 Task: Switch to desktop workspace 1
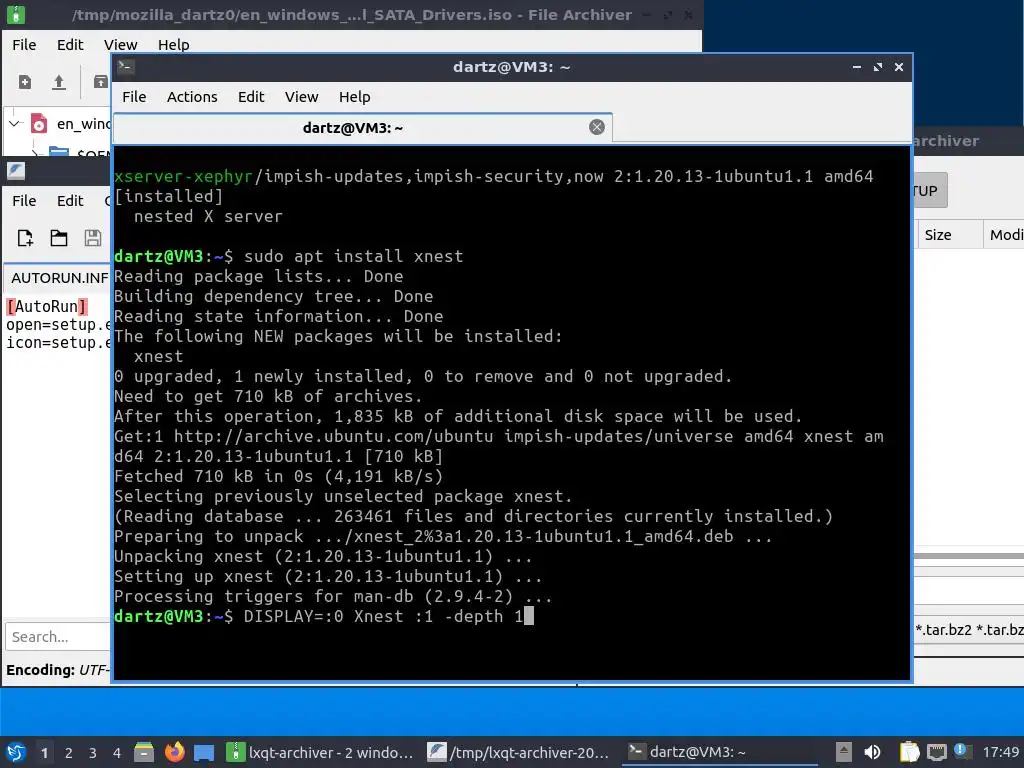click(44, 753)
